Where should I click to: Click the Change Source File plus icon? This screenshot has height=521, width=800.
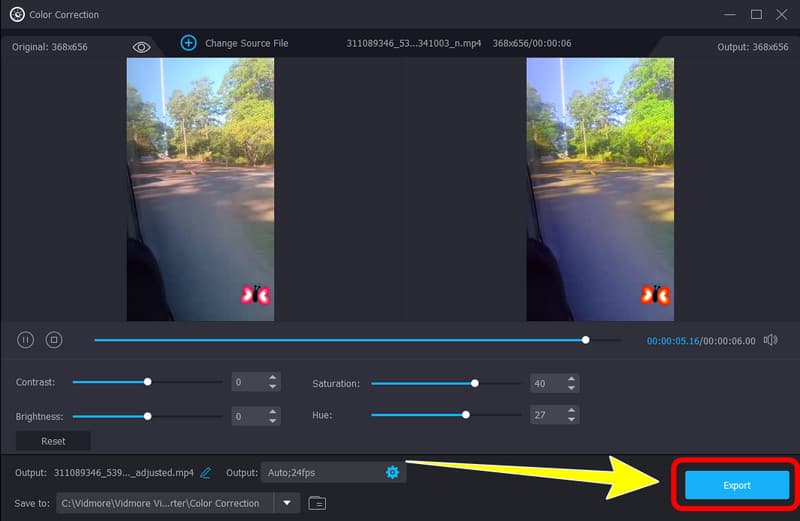click(x=188, y=43)
